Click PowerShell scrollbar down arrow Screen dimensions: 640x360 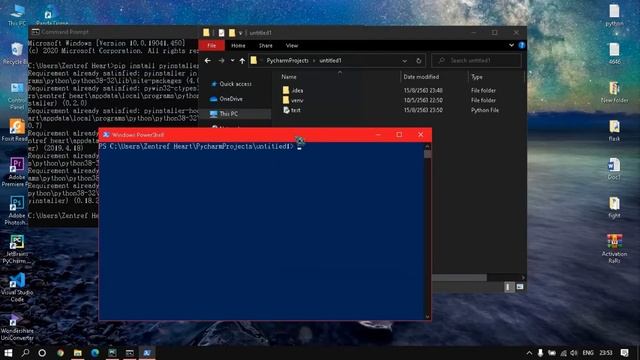(x=427, y=316)
